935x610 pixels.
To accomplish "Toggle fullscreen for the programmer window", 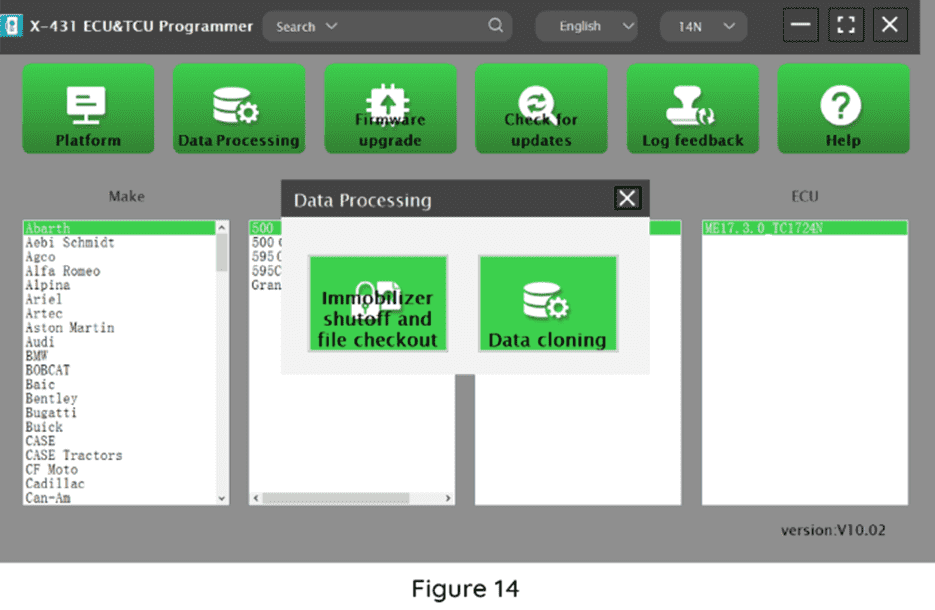I will coord(846,25).
